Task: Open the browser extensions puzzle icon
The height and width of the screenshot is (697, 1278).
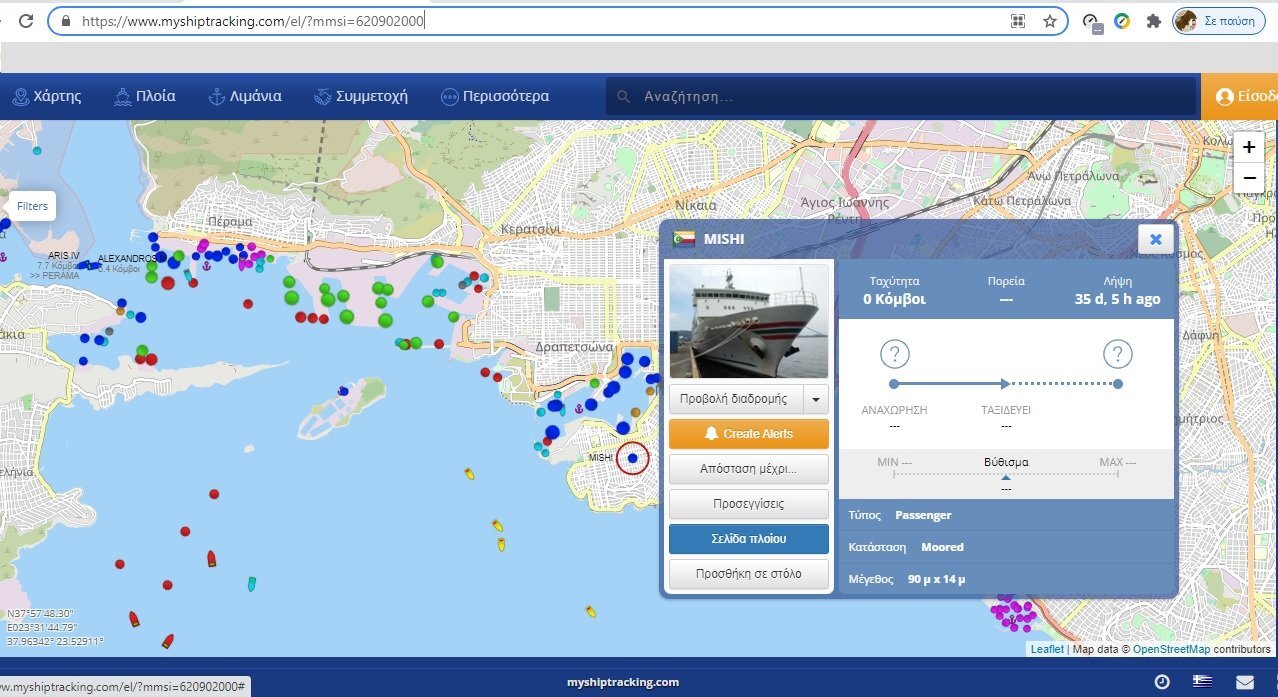Action: coord(1153,21)
